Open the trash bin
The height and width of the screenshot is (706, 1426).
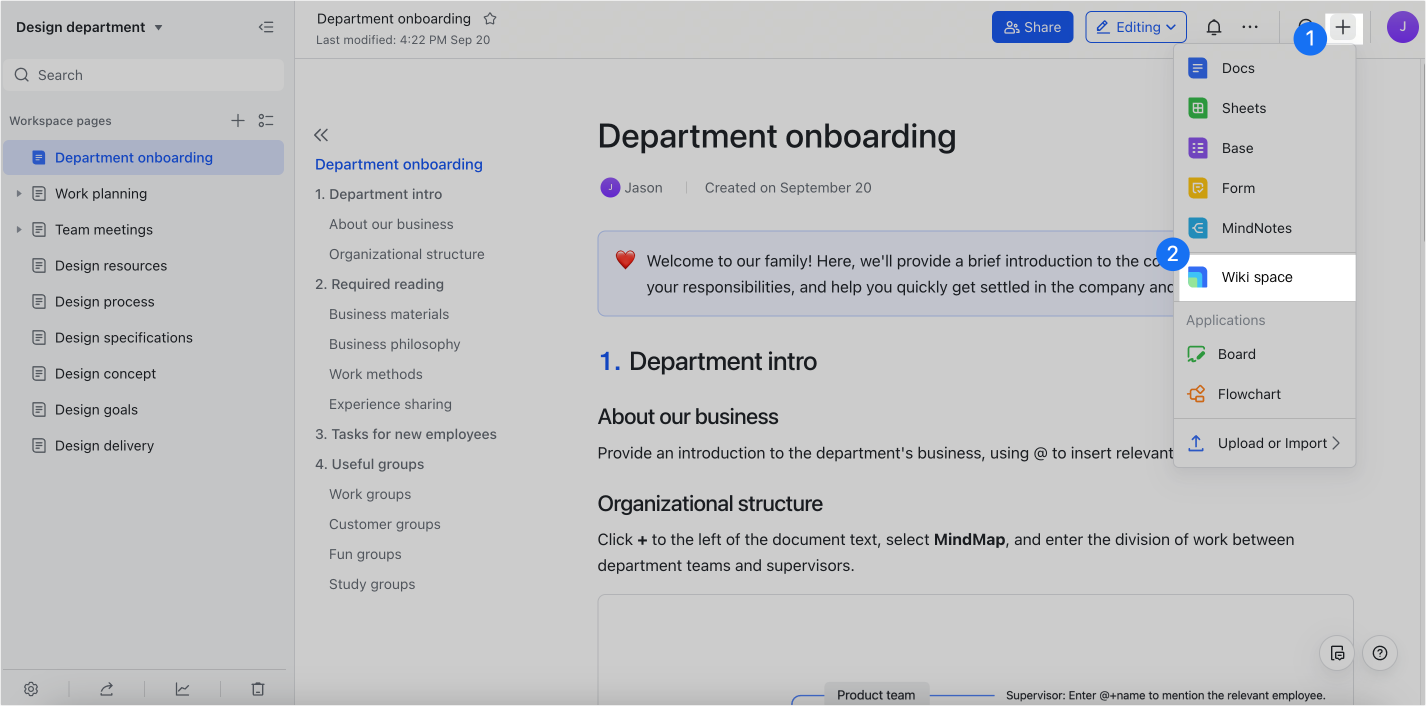258,689
